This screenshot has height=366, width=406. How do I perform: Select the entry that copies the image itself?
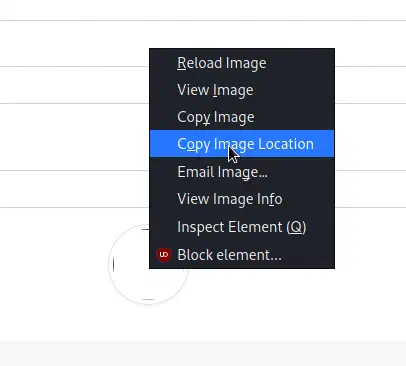pos(242,117)
